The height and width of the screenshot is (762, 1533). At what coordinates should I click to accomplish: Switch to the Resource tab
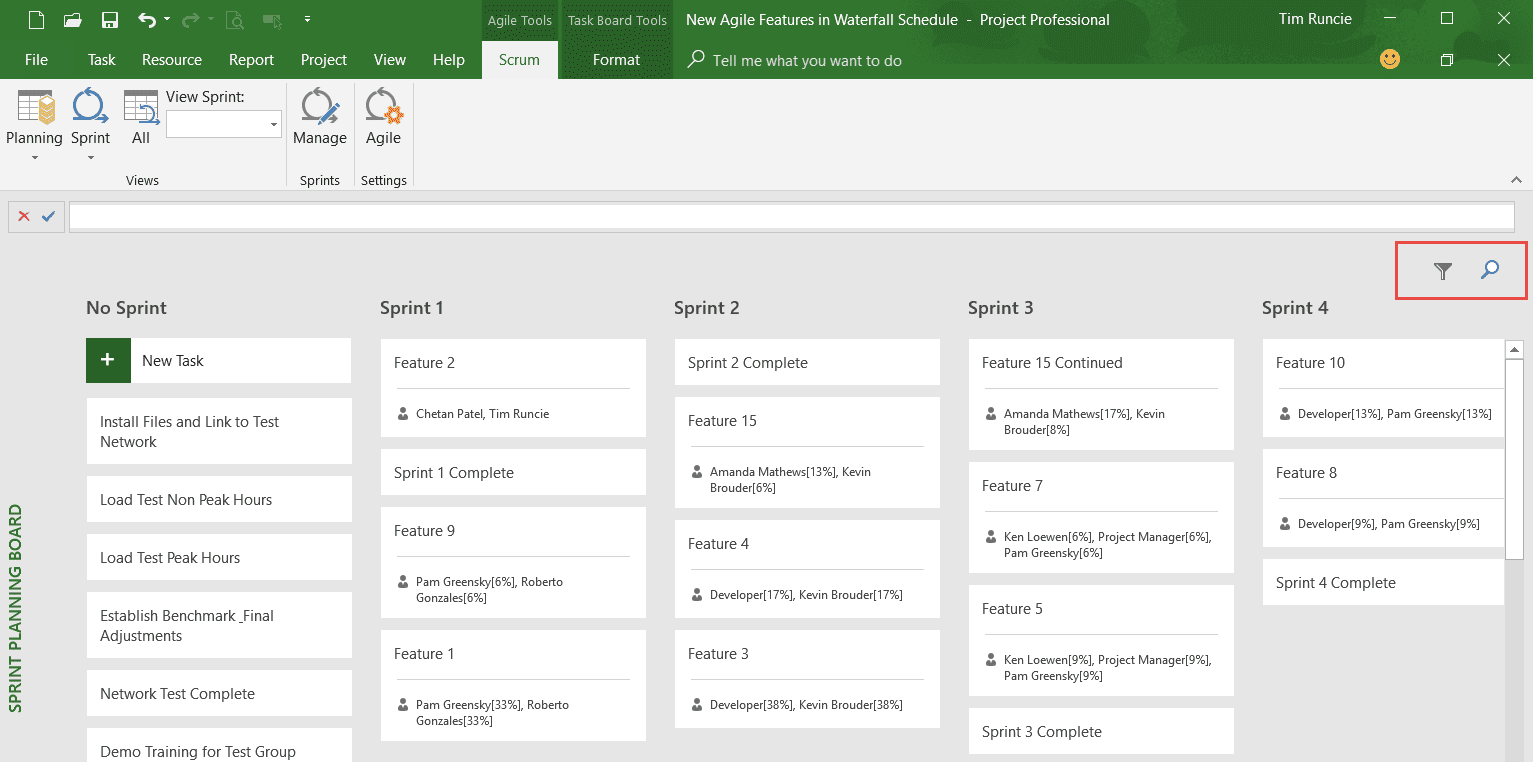[x=172, y=60]
